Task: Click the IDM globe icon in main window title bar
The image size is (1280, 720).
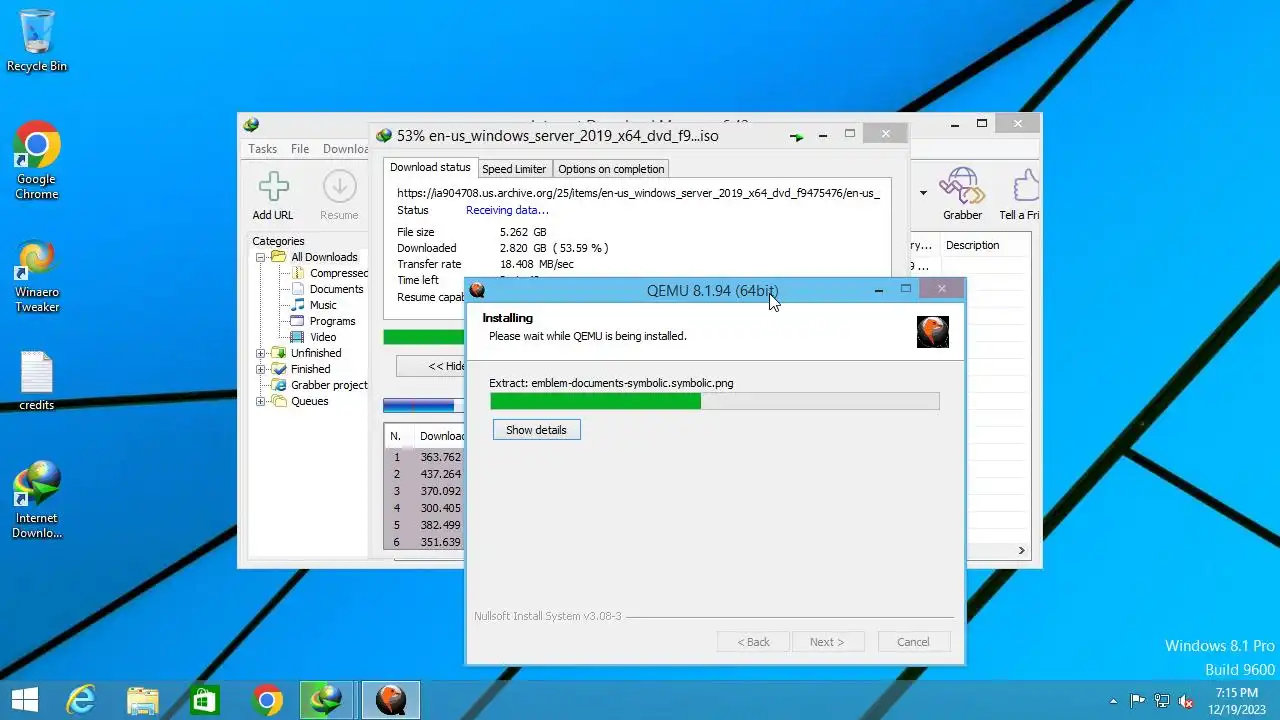Action: tap(251, 125)
